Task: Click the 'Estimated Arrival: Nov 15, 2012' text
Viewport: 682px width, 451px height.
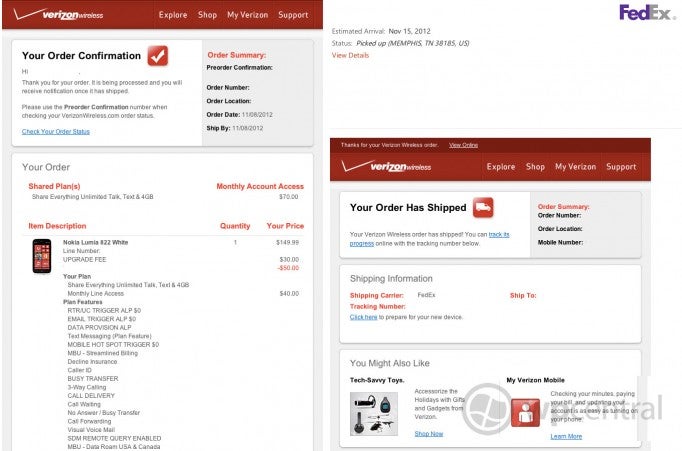Action: tap(381, 31)
